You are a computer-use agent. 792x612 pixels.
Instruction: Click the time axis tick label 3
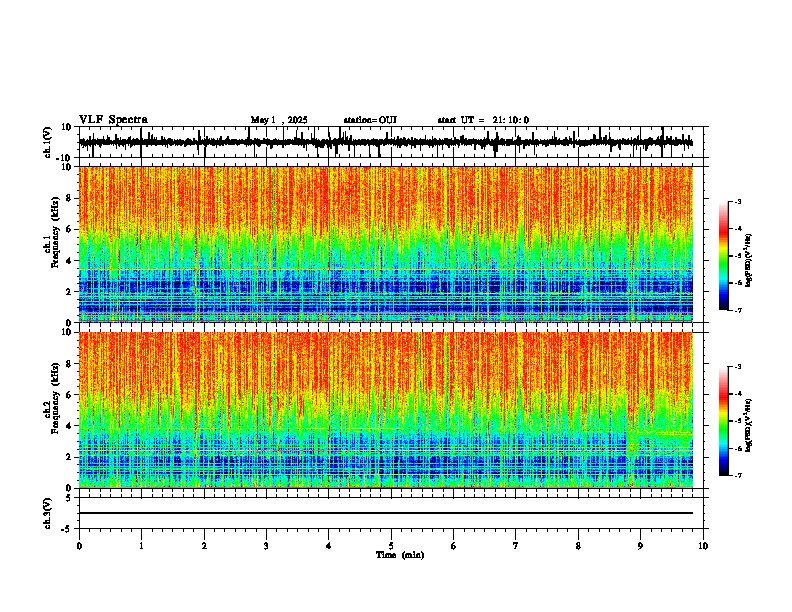(266, 546)
